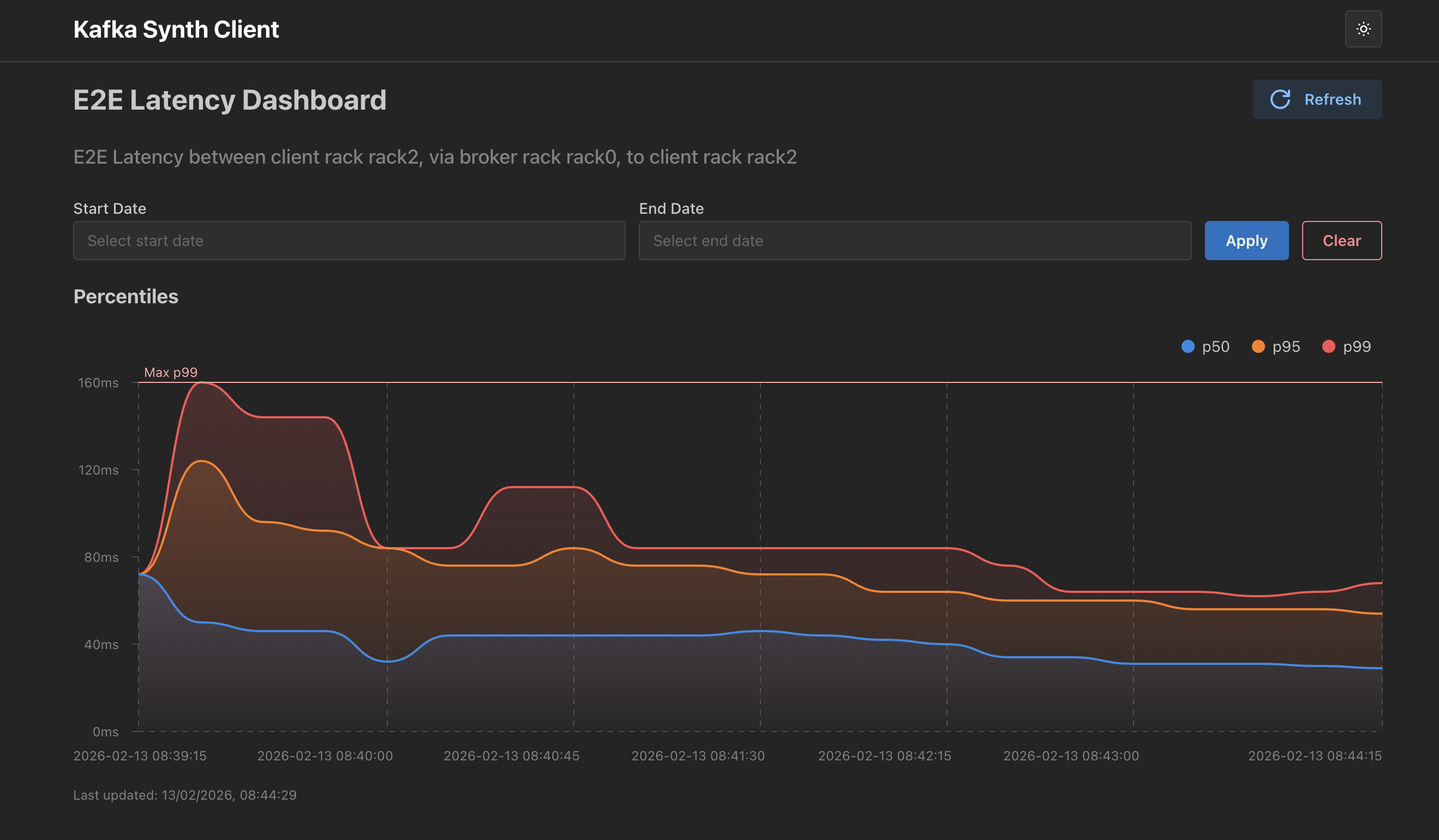Apply the selected date range
The width and height of the screenshot is (1439, 840).
click(x=1246, y=241)
